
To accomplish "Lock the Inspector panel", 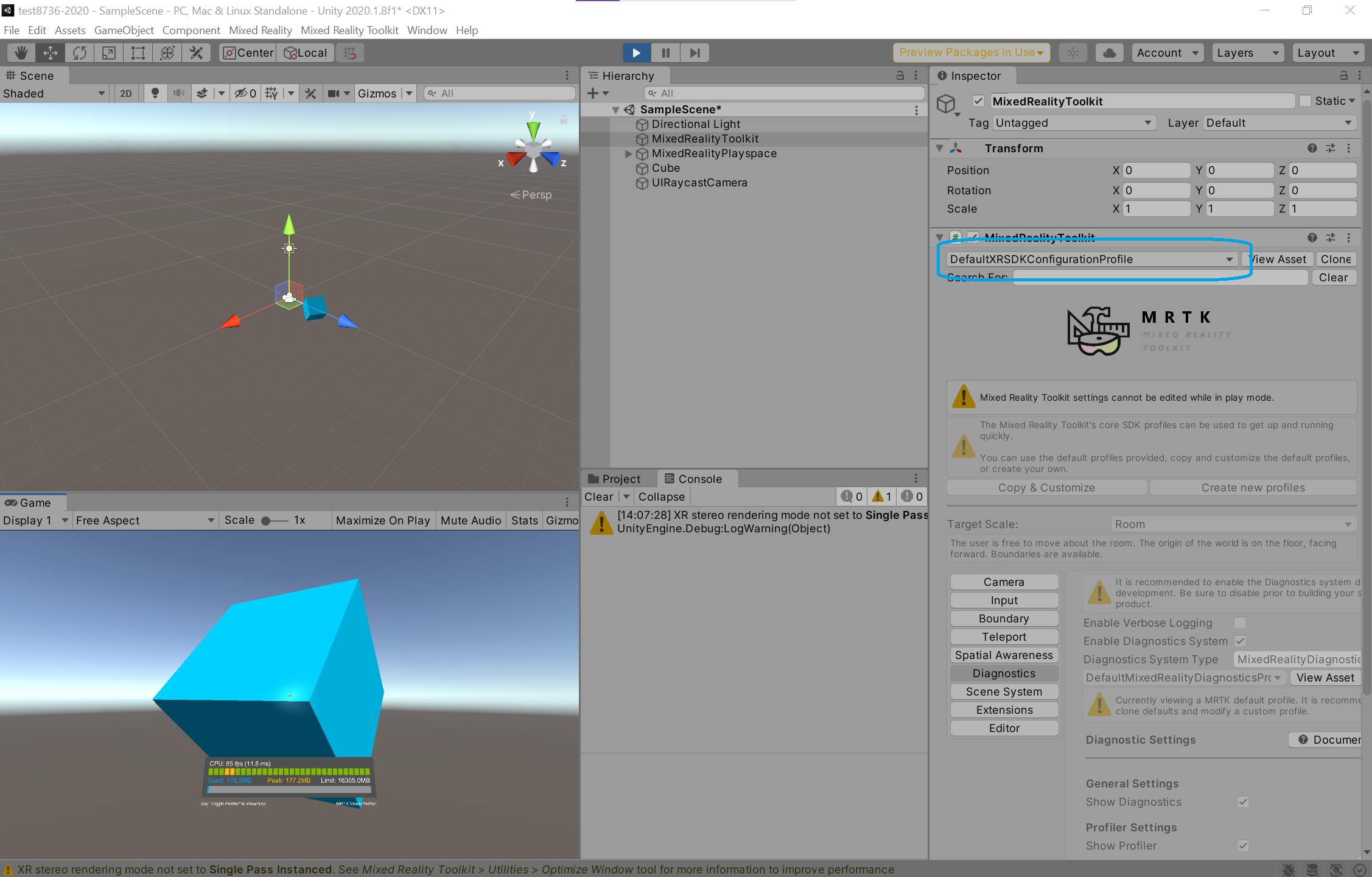I will pyautogui.click(x=1343, y=76).
